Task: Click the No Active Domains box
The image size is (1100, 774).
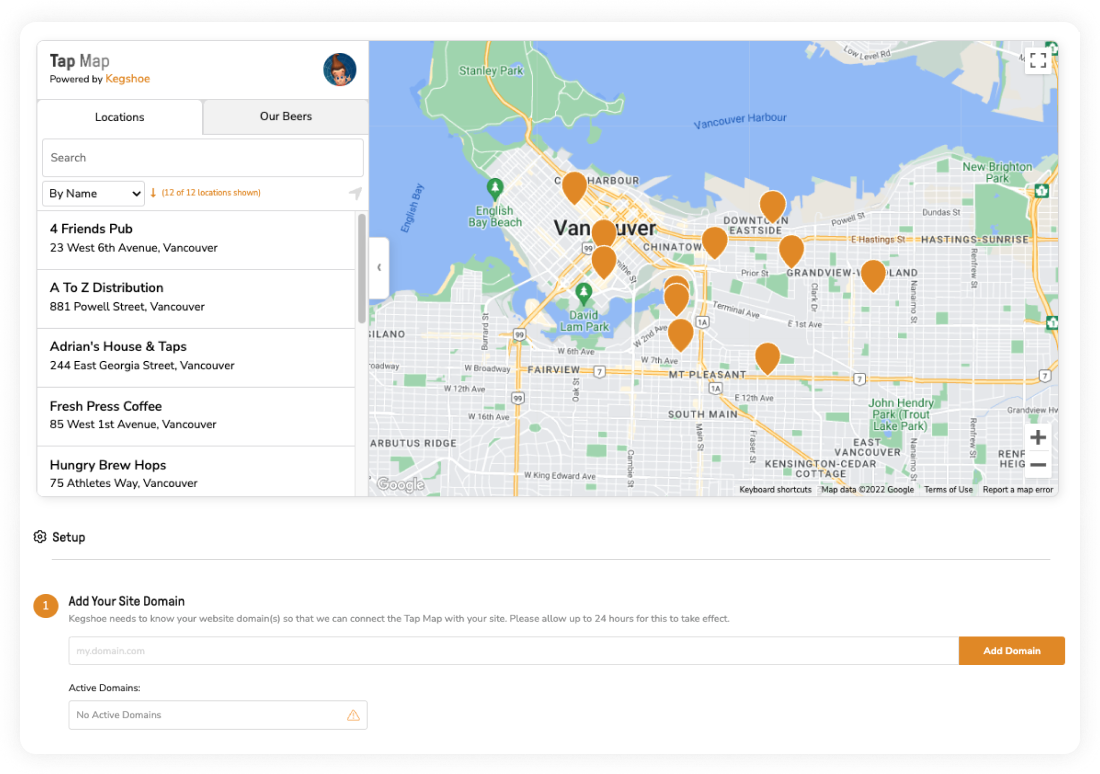Action: pos(217,715)
